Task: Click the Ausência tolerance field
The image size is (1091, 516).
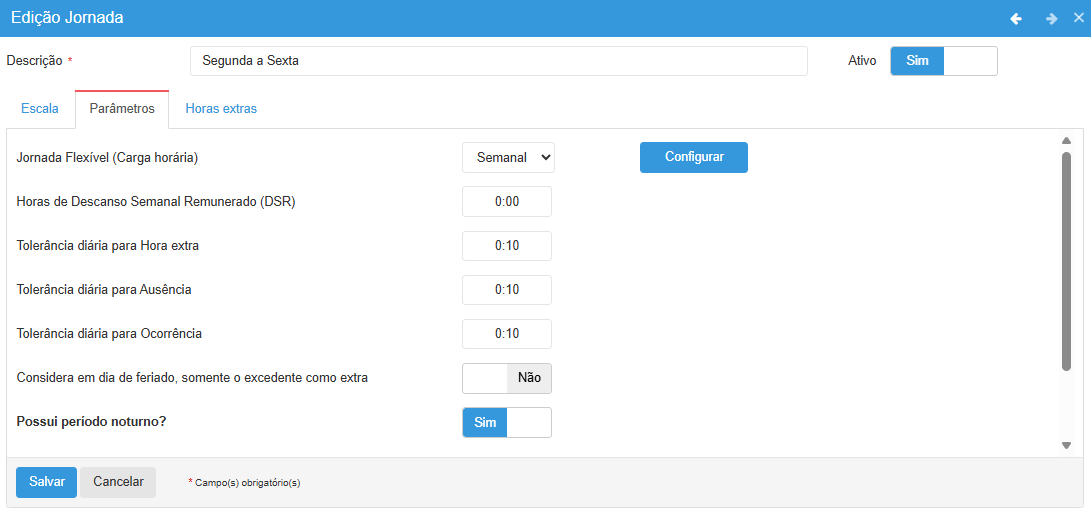Action: [x=506, y=290]
